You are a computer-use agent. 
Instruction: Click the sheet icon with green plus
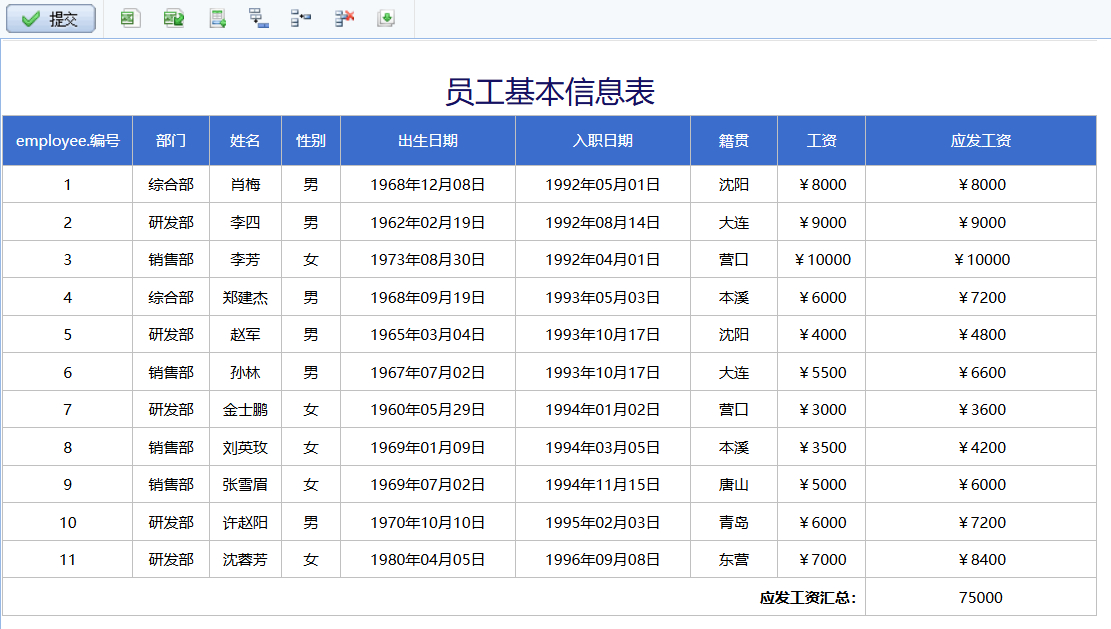[217, 19]
